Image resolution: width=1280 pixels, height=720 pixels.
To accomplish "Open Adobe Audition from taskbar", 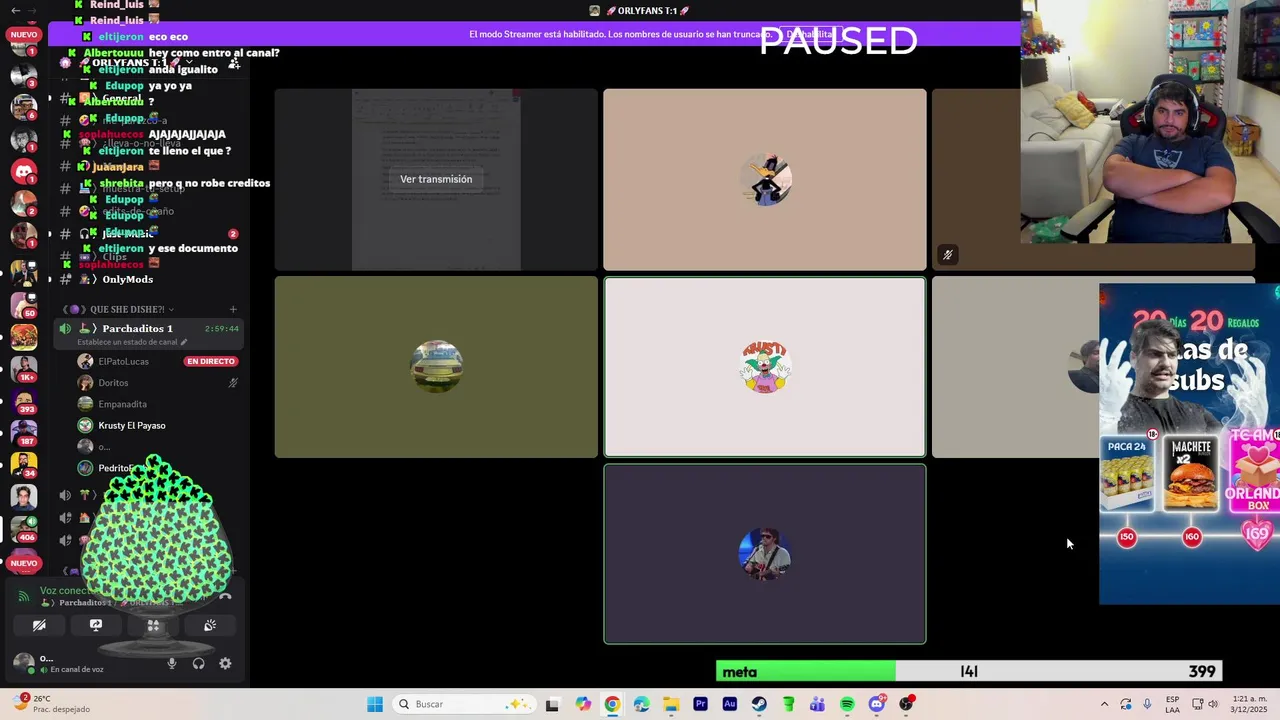I will pyautogui.click(x=730, y=704).
